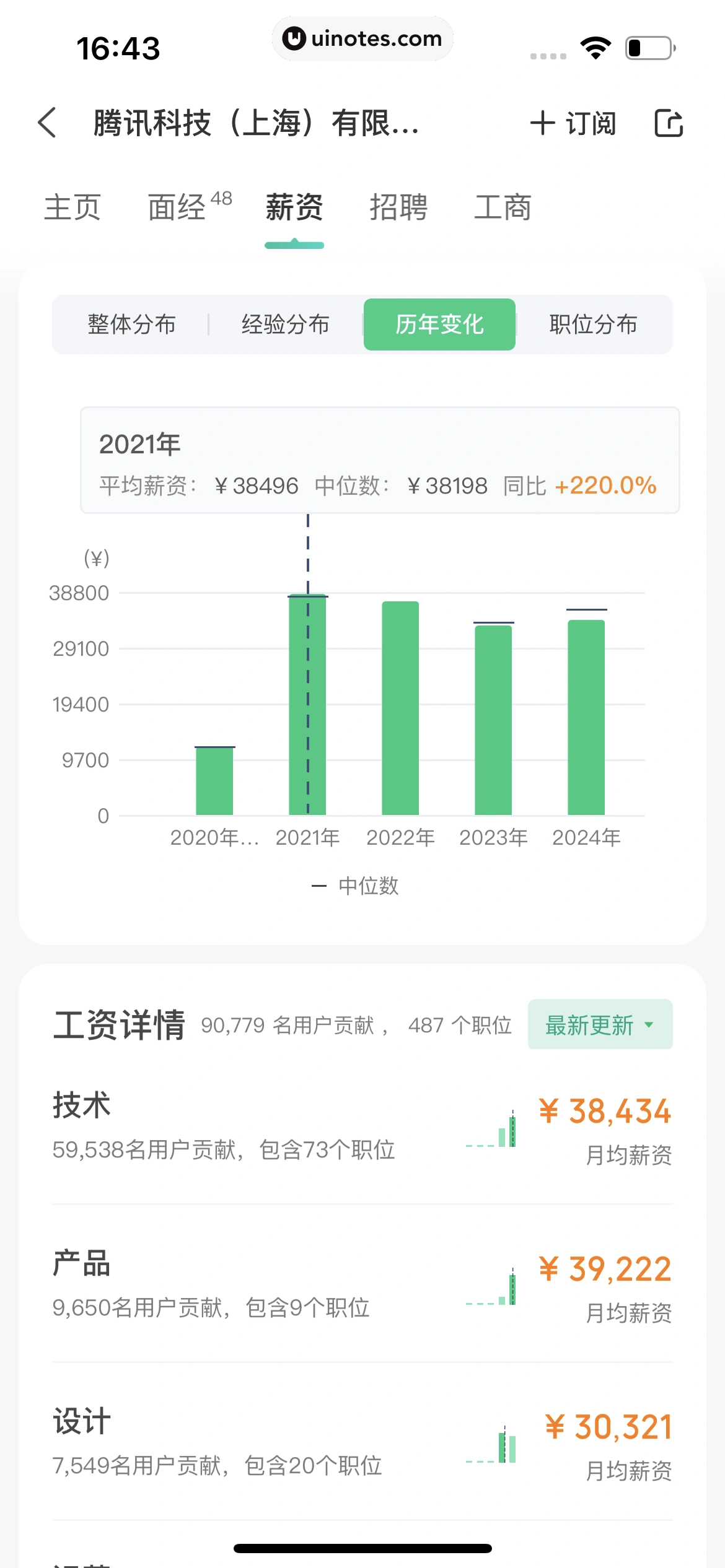Switch to the 主页 tab
Viewport: 725px width, 1568px height.
pyautogui.click(x=72, y=207)
